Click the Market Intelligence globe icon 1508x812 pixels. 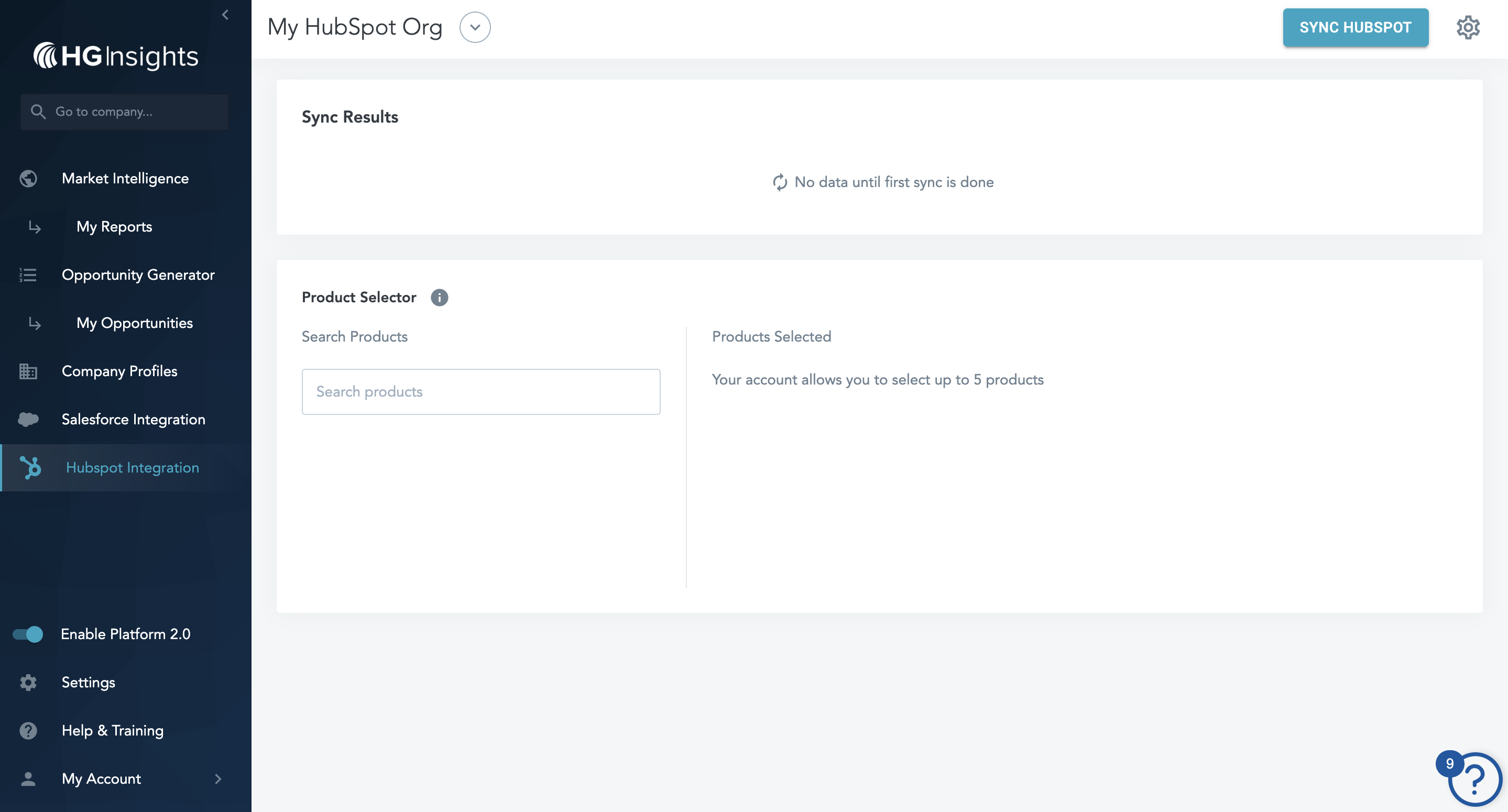tap(28, 179)
